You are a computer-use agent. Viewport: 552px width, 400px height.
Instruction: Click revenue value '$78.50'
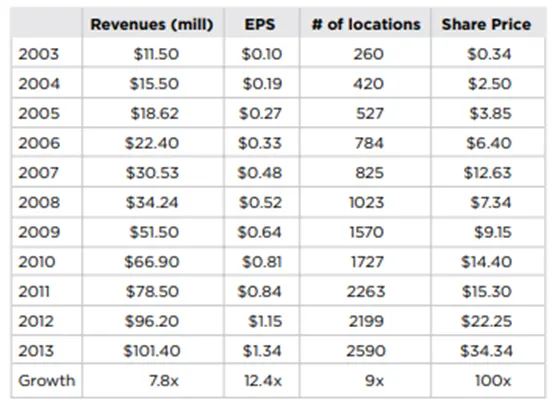152,292
